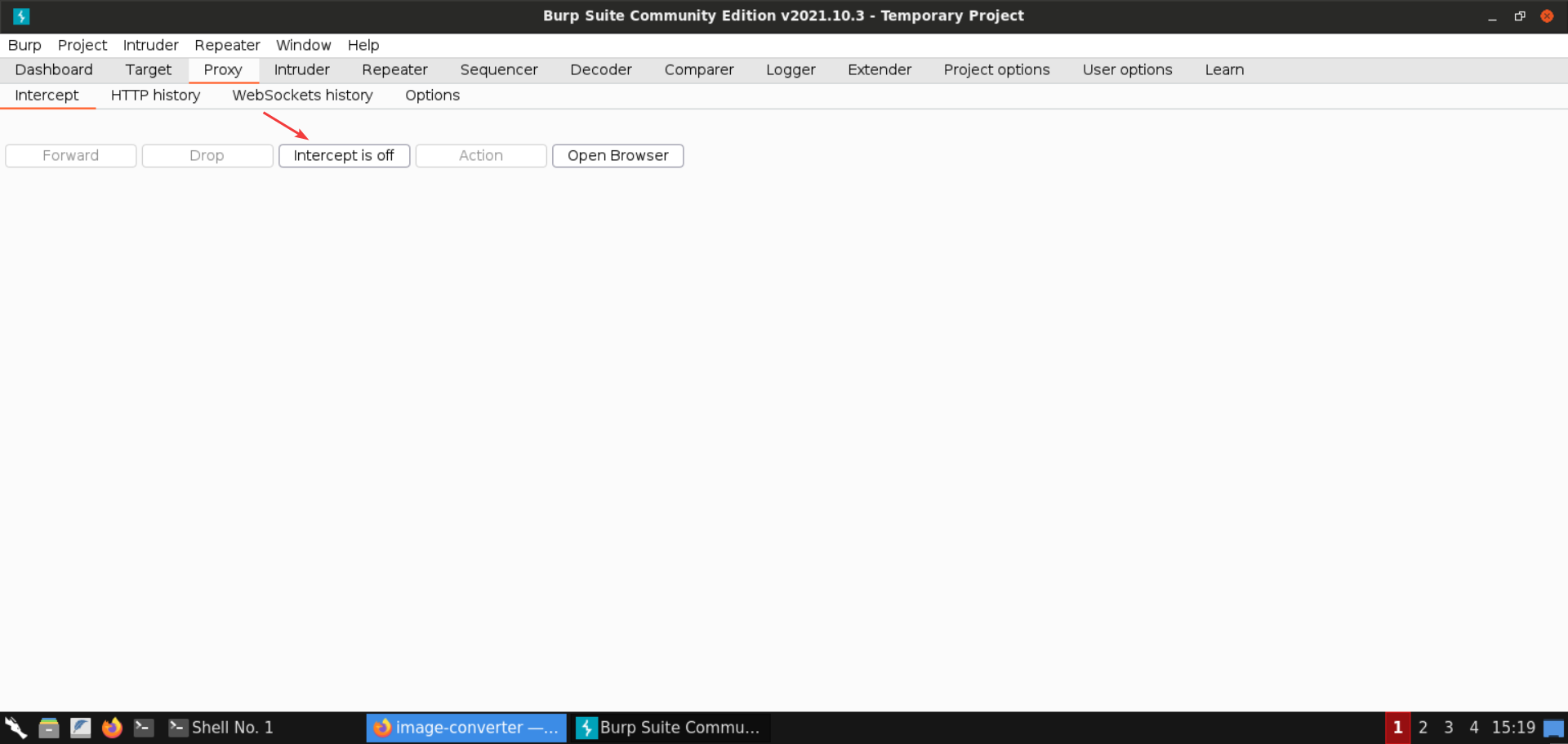Screen dimensions: 1568x744
Task: Open the terminal launcher taskbar icon
Action: click(x=144, y=727)
